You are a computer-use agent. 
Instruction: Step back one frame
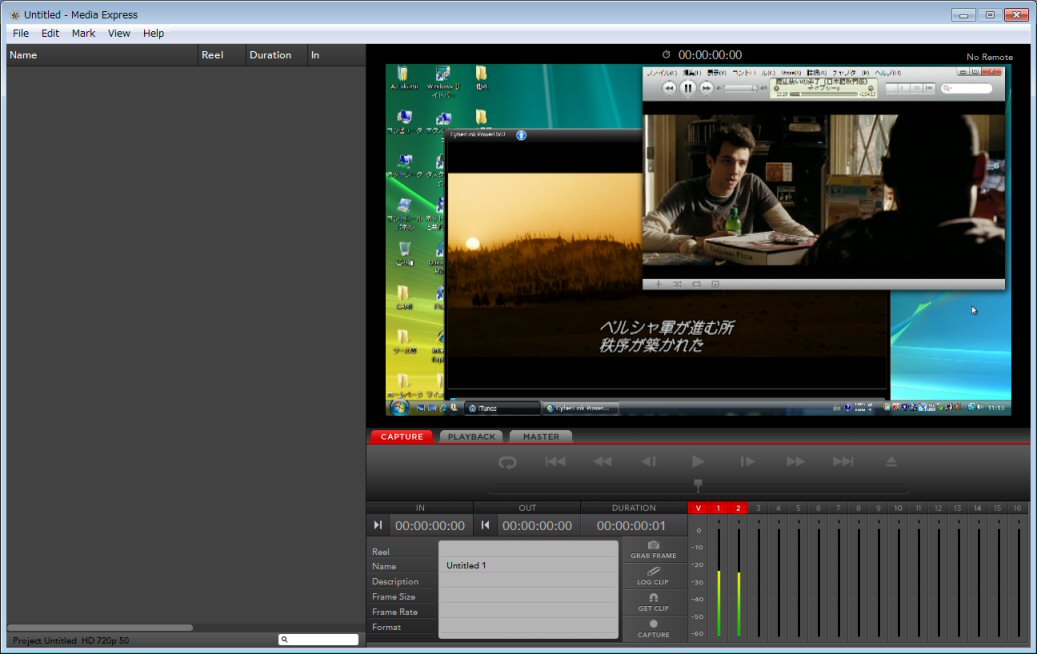(x=649, y=462)
